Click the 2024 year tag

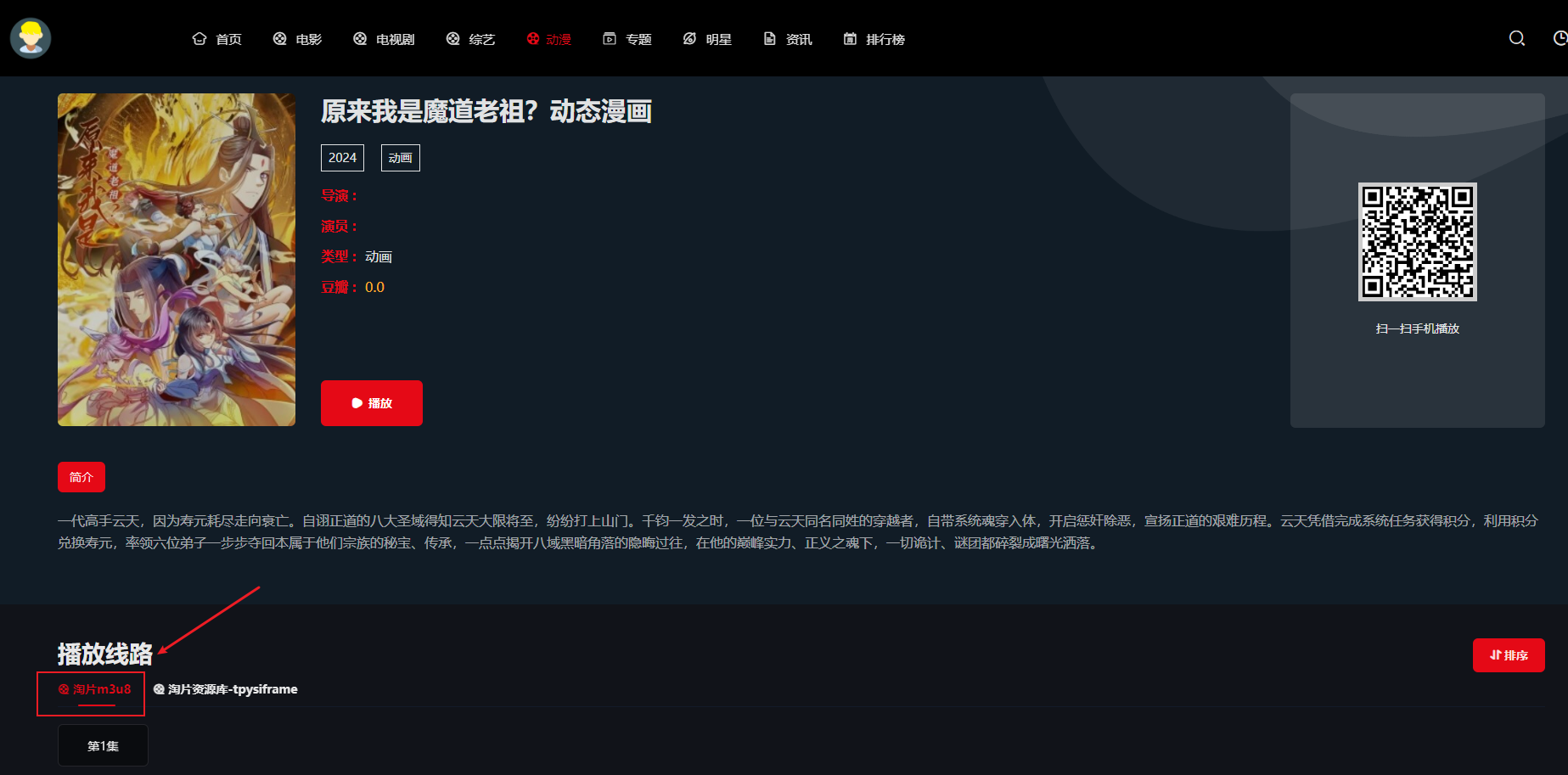(x=342, y=158)
